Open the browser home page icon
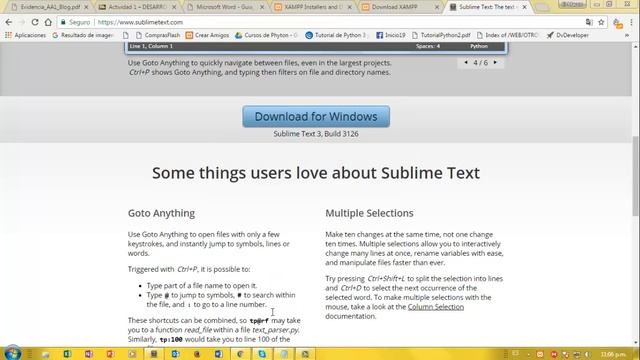The height and width of the screenshot is (360, 640). point(48,22)
